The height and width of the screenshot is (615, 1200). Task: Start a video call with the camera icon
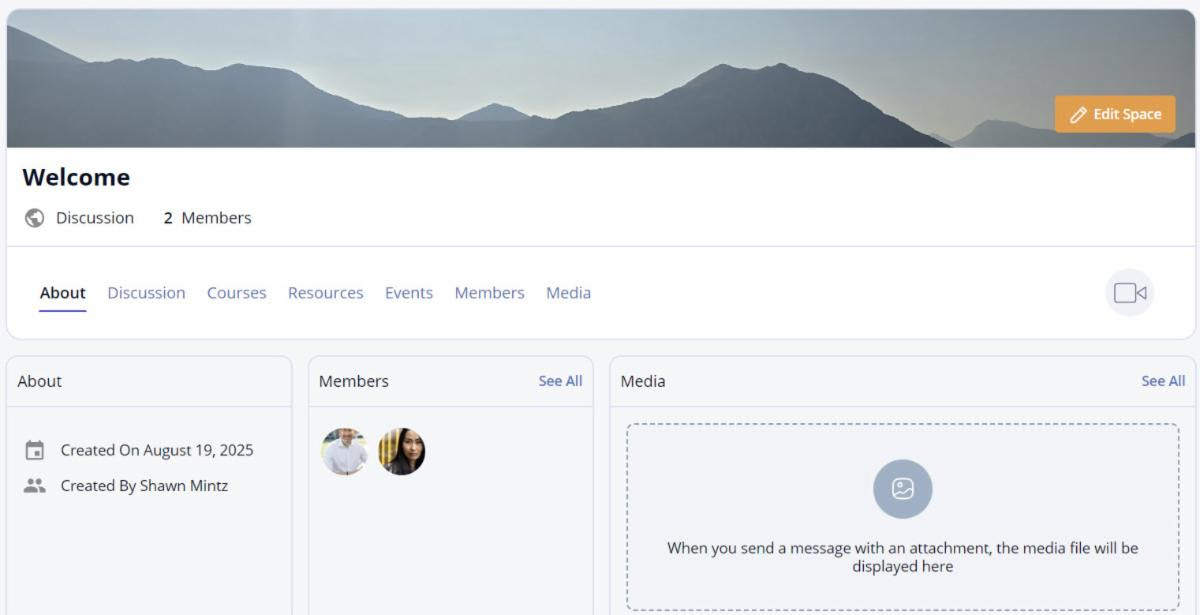pos(1130,293)
